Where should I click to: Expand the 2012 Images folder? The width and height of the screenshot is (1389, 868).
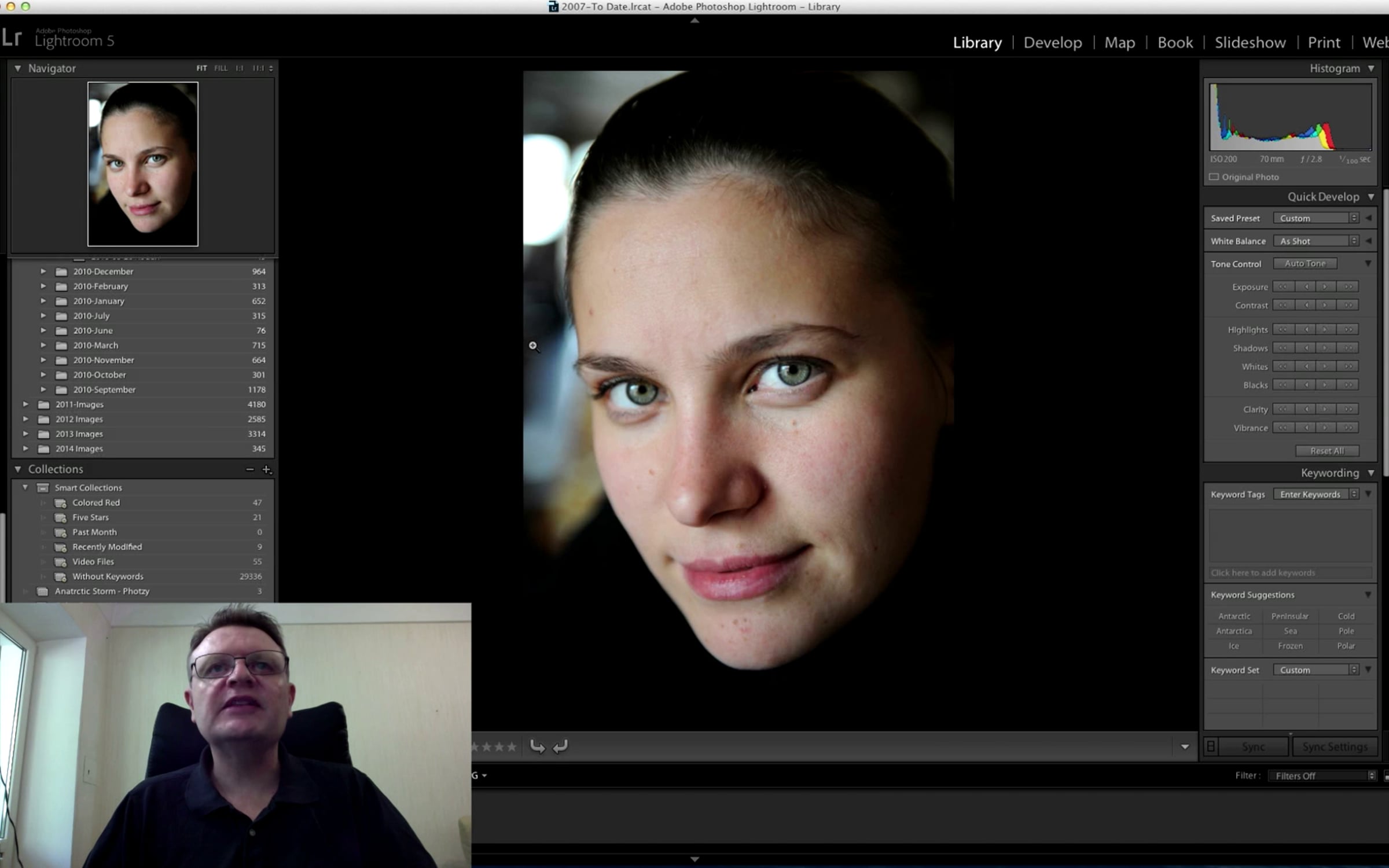25,419
